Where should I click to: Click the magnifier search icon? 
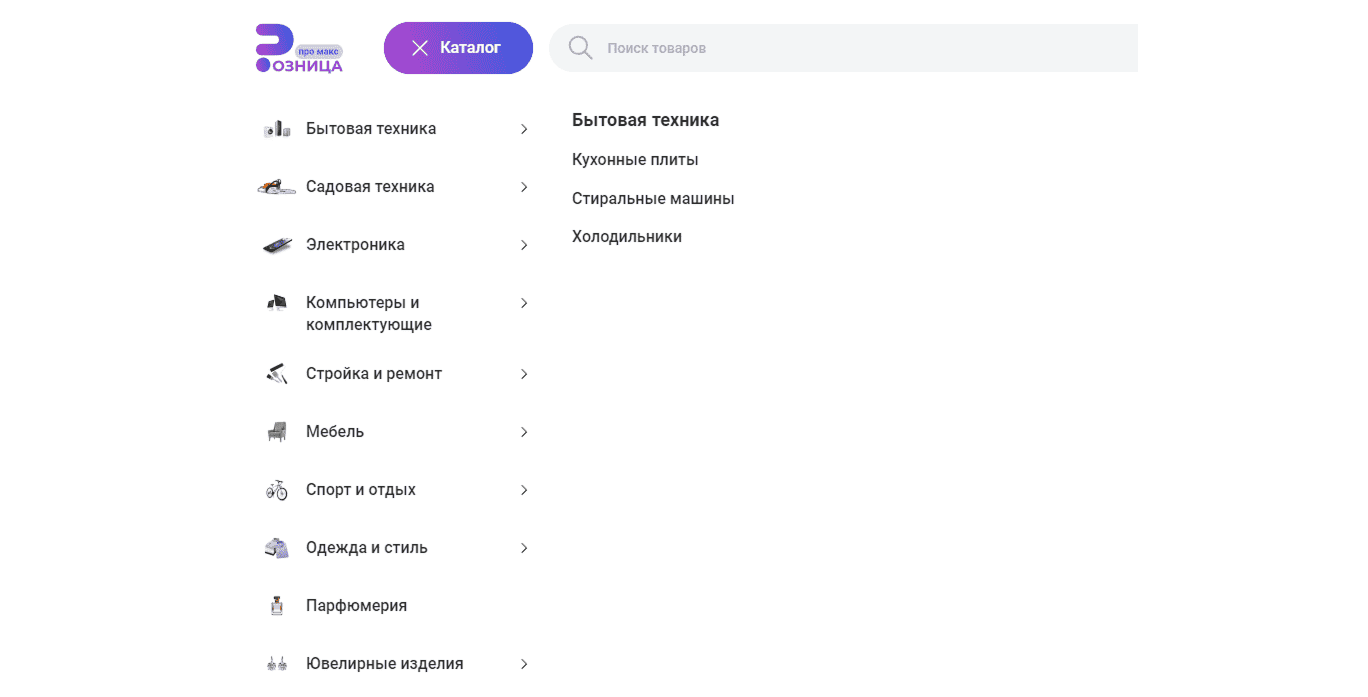(581, 48)
